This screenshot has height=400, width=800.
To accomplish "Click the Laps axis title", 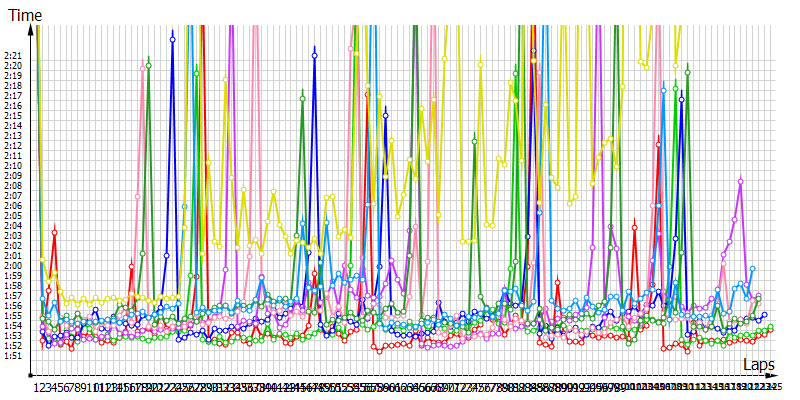I will pyautogui.click(x=759, y=366).
